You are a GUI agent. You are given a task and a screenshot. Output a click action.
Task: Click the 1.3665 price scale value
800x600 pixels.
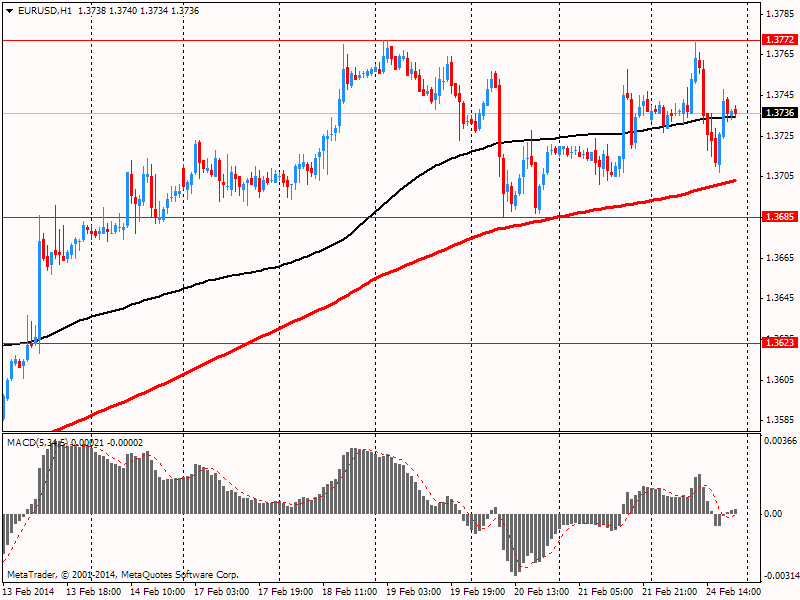click(780, 257)
